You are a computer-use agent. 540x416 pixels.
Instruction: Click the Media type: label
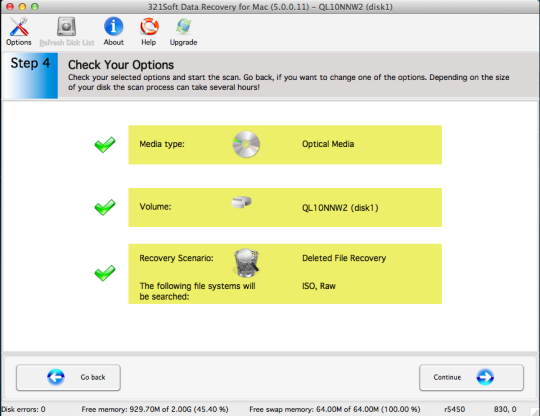tap(162, 144)
